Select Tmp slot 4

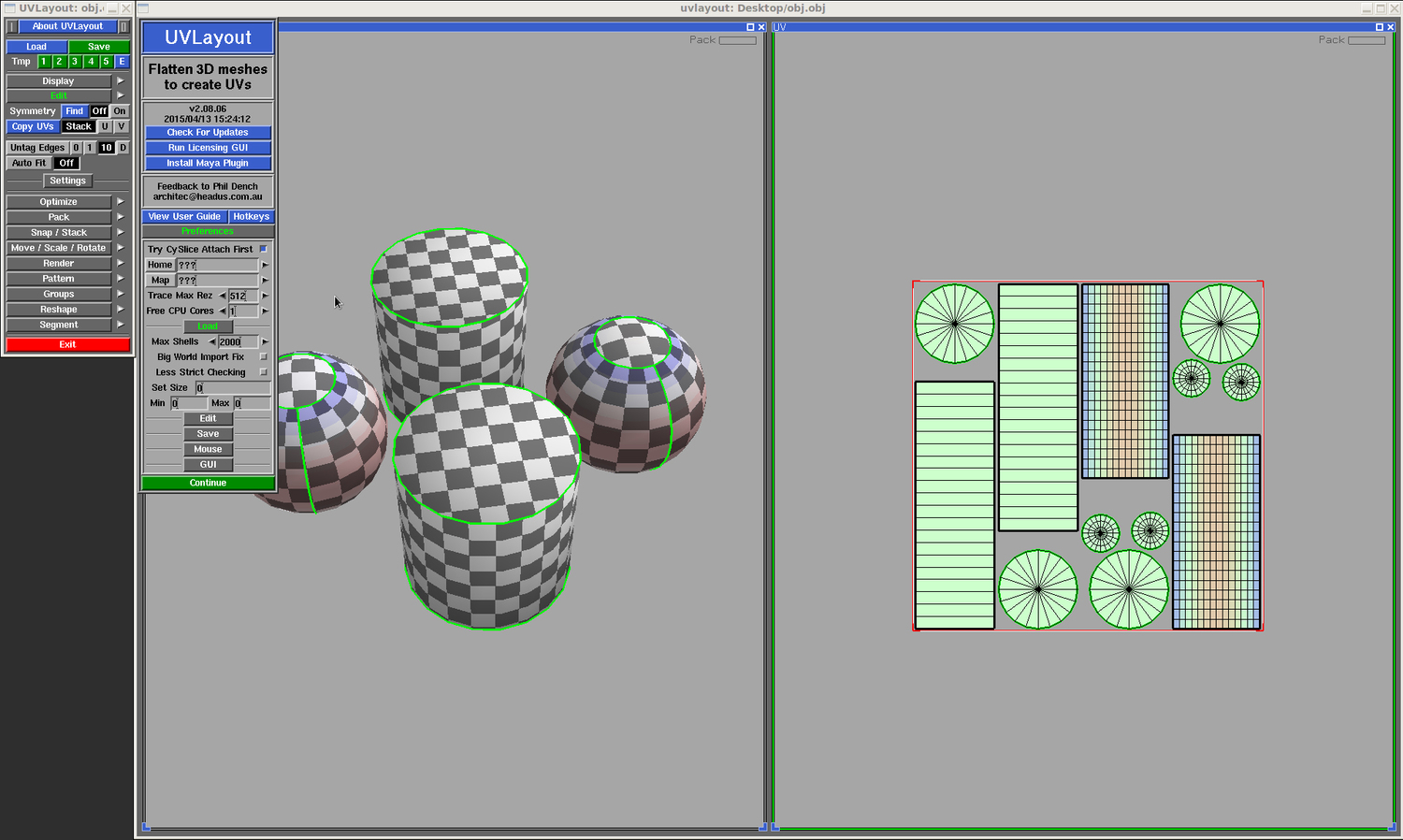[x=91, y=62]
